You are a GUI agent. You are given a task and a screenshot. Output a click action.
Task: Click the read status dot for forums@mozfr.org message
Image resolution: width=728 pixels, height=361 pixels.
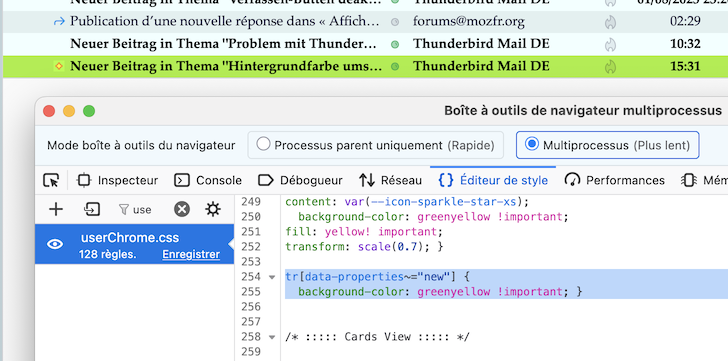click(395, 22)
